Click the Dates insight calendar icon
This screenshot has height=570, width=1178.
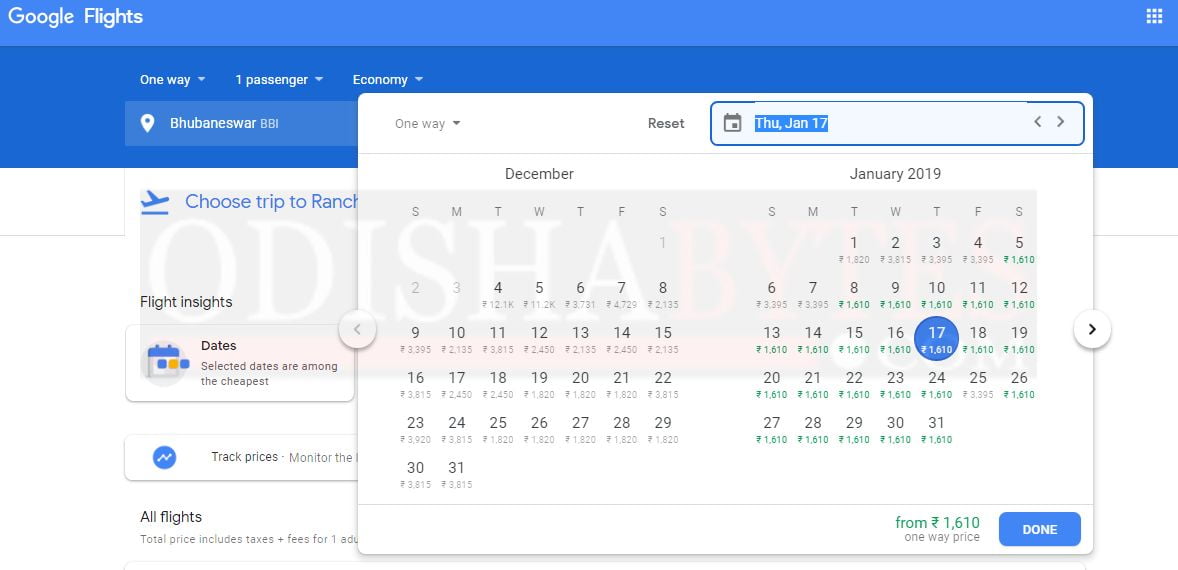(166, 362)
